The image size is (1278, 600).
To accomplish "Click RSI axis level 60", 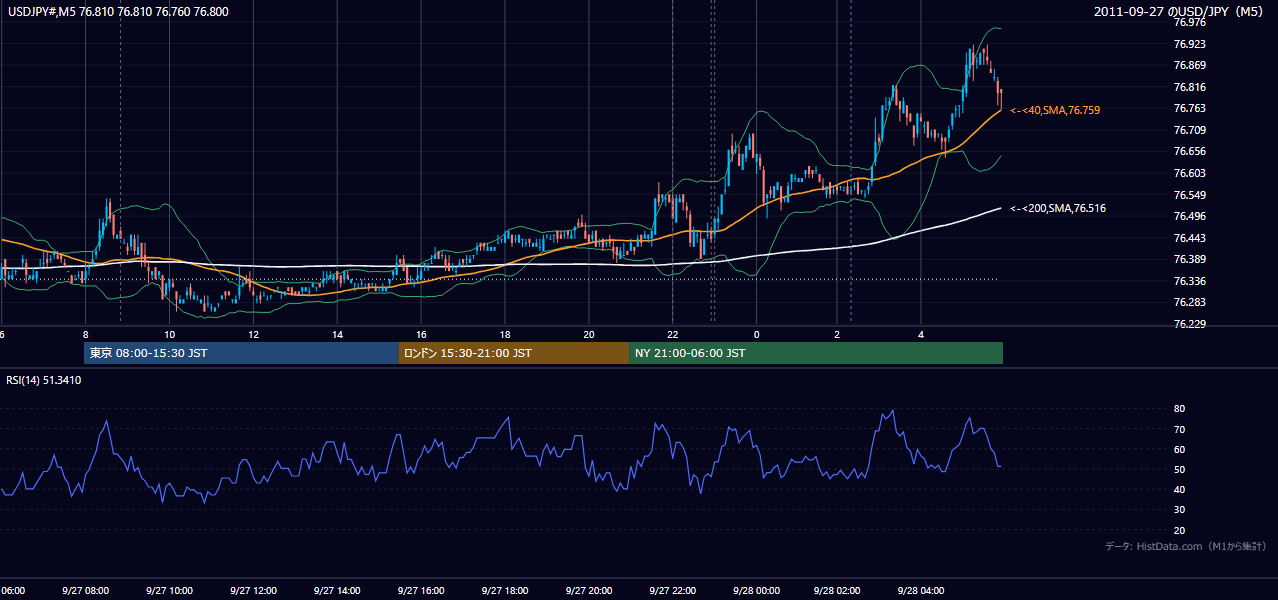I will tap(1179, 449).
